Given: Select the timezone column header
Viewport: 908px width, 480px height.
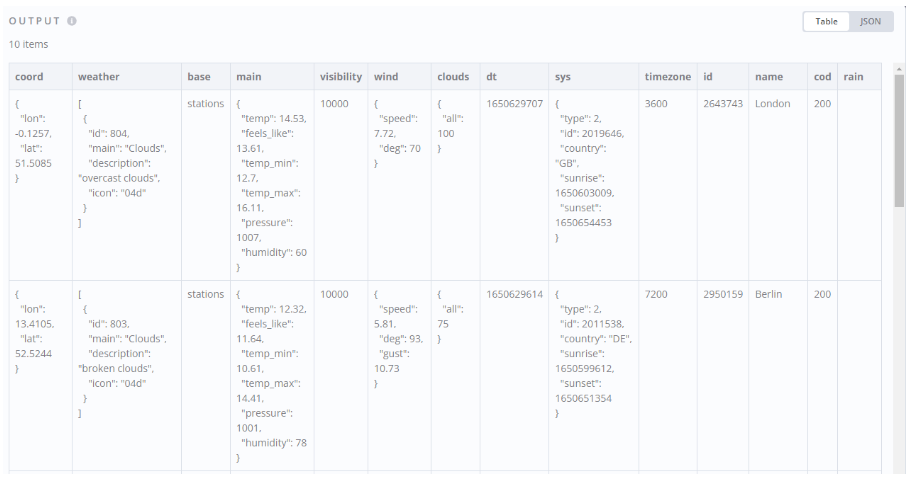Looking at the screenshot, I should click(668, 76).
